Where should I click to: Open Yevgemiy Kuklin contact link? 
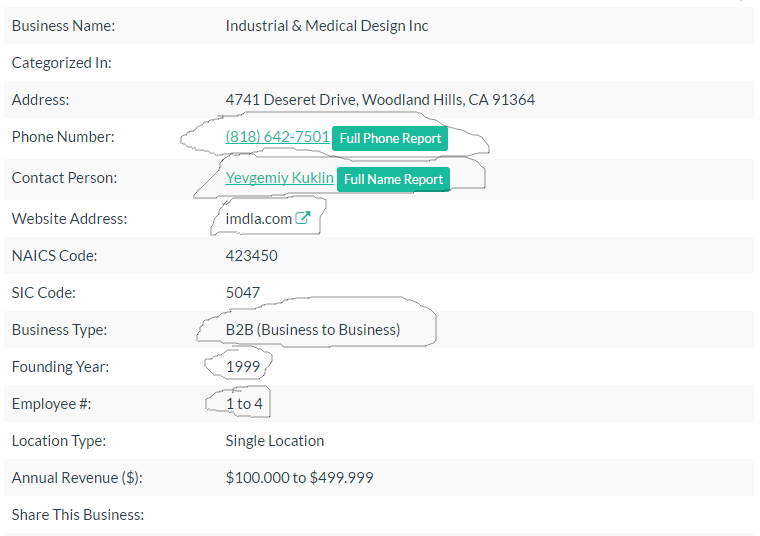(x=279, y=178)
